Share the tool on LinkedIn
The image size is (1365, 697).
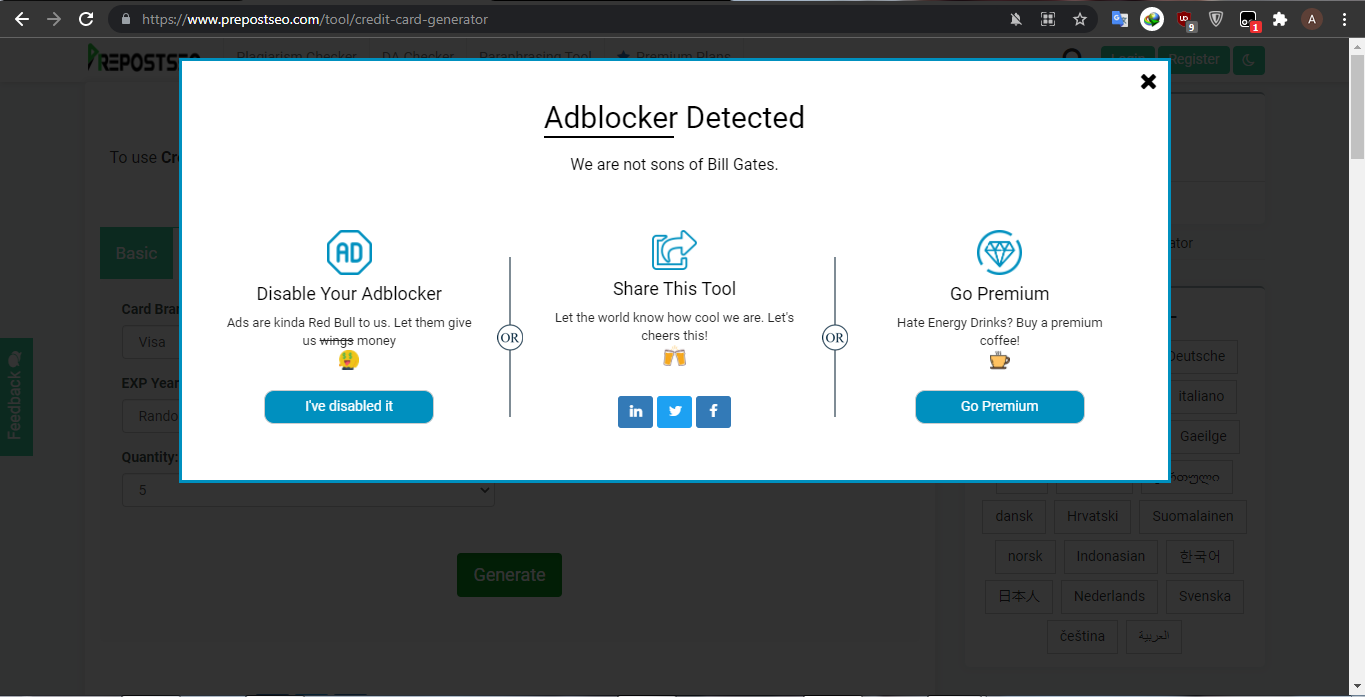pos(635,411)
